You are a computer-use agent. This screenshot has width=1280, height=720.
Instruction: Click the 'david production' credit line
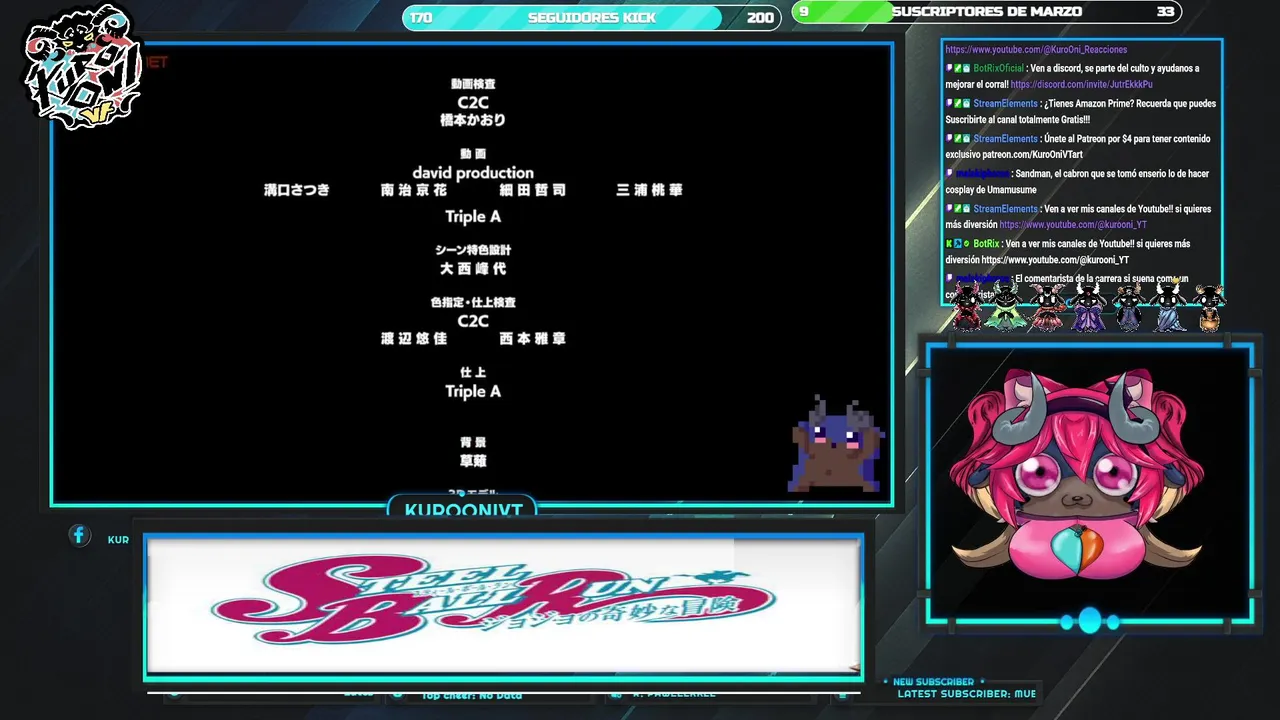tap(473, 173)
